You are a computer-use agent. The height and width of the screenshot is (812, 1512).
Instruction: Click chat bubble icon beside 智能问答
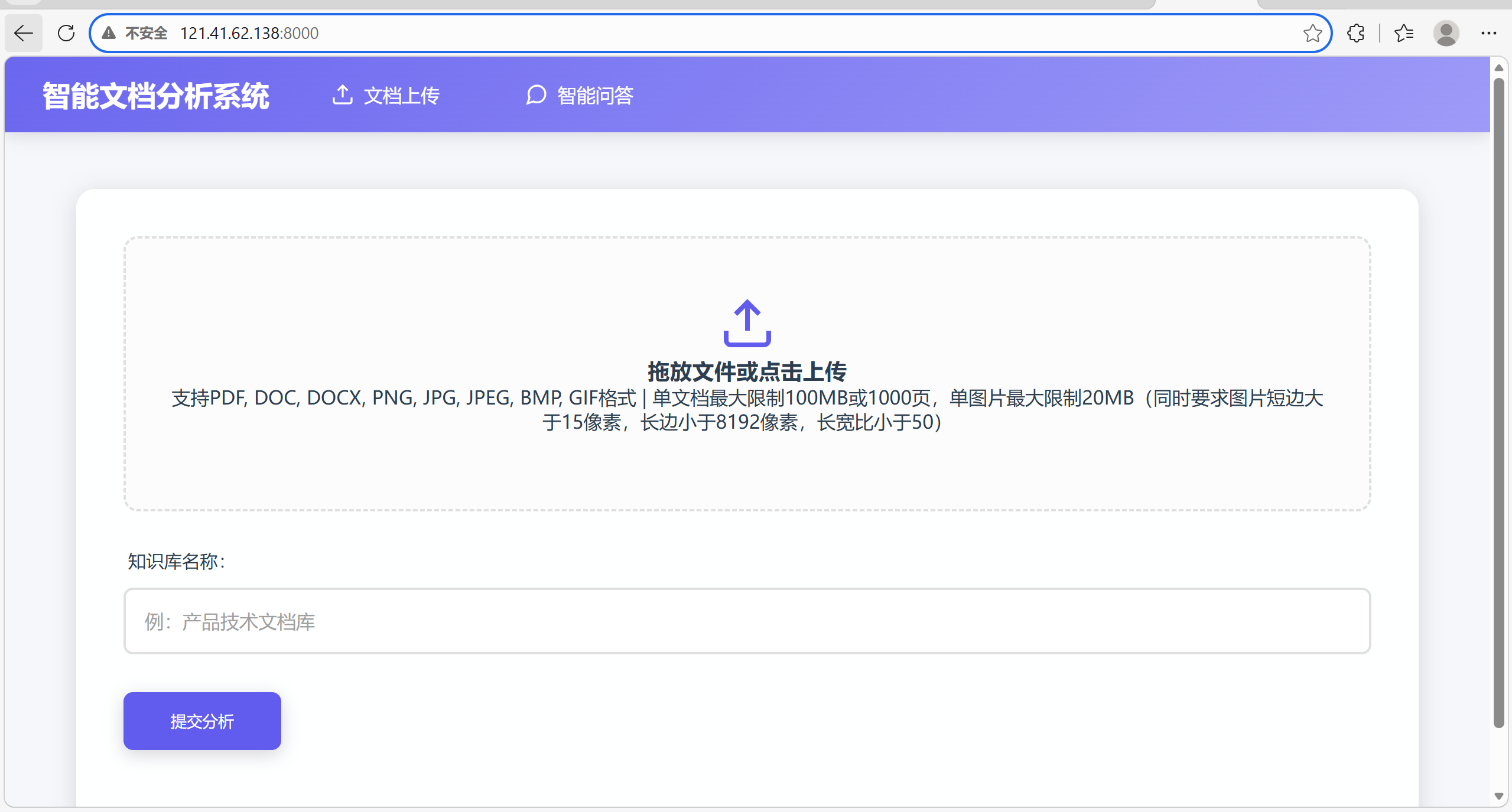(x=536, y=94)
